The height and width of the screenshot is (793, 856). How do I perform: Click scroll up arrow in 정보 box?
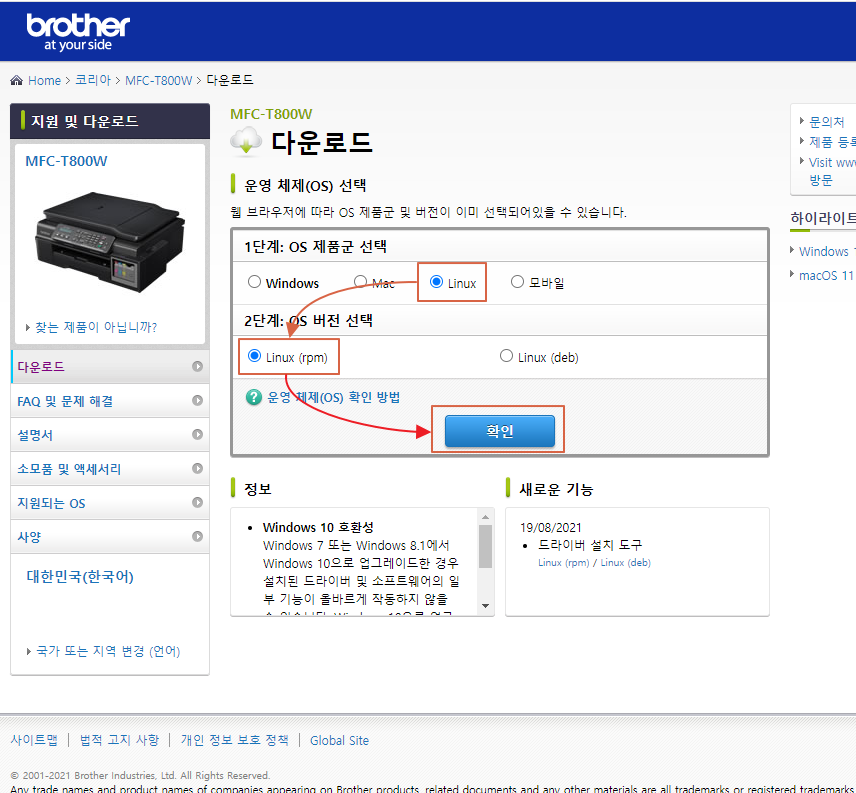point(485,517)
